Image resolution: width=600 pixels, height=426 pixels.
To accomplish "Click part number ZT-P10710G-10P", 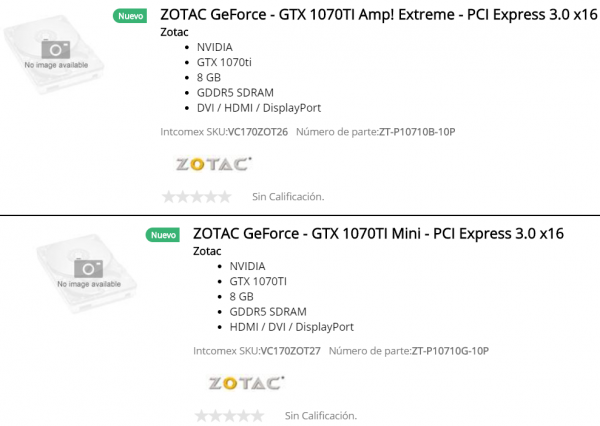I will coord(450,351).
